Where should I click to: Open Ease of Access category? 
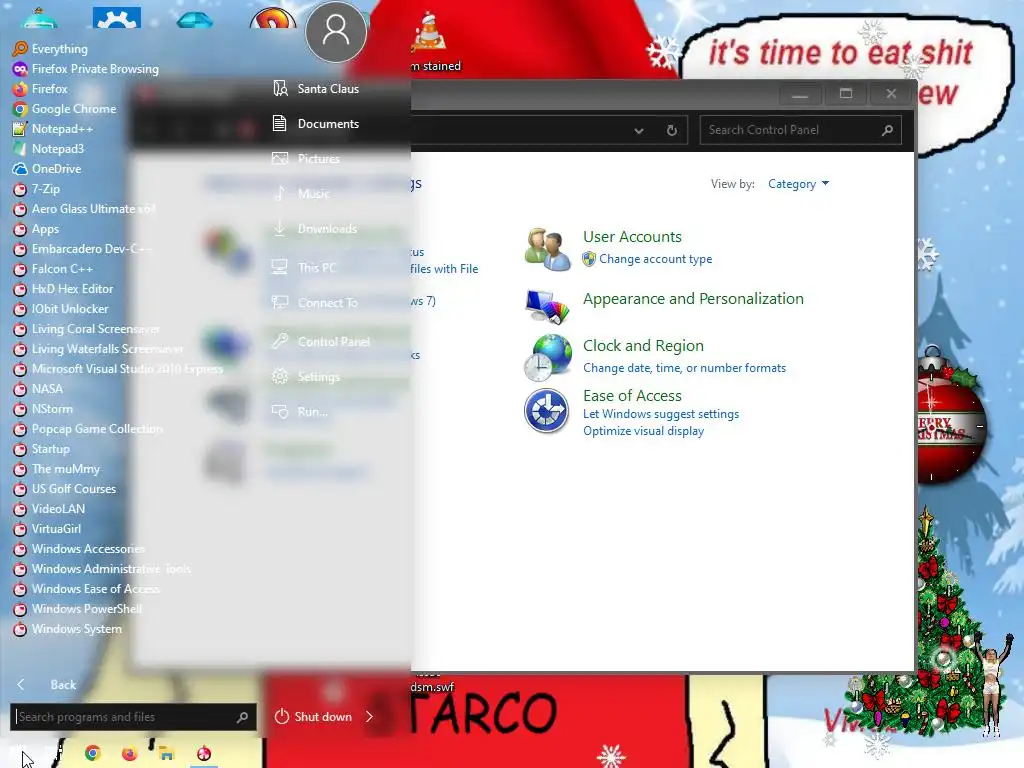click(x=632, y=396)
